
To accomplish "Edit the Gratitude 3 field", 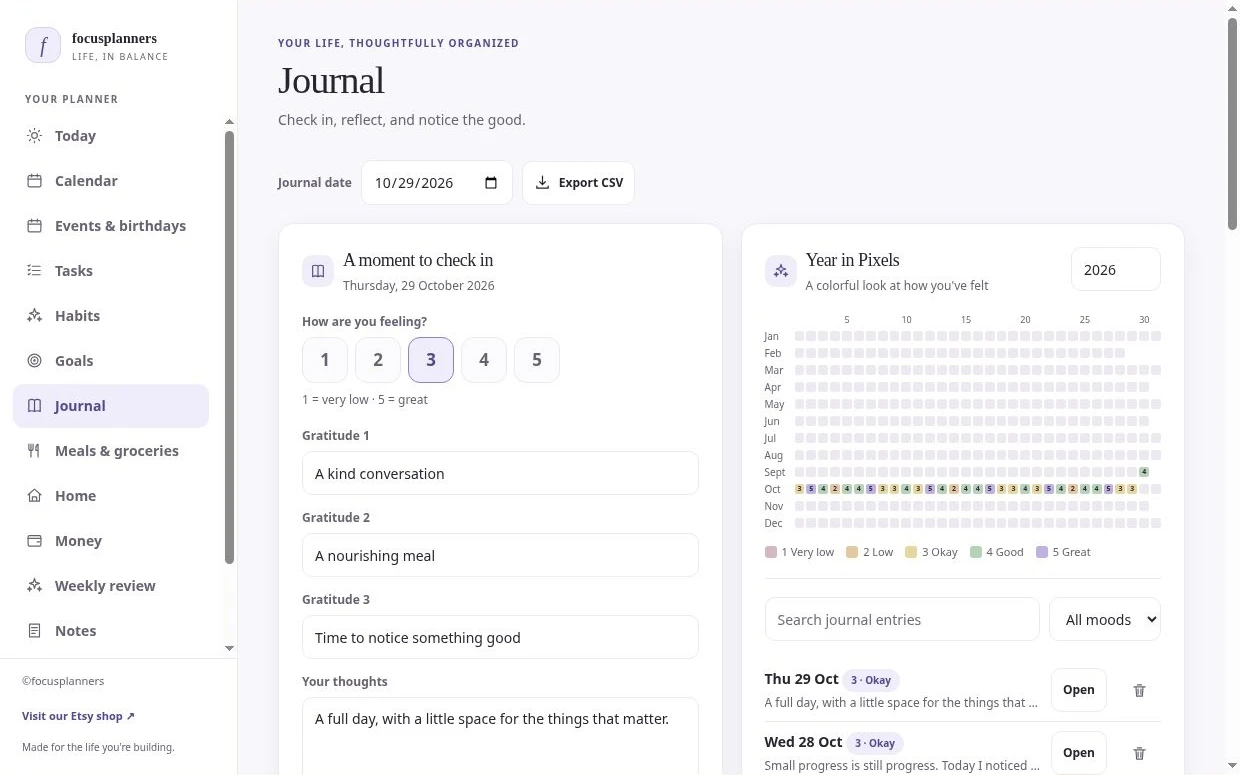I will pos(500,637).
